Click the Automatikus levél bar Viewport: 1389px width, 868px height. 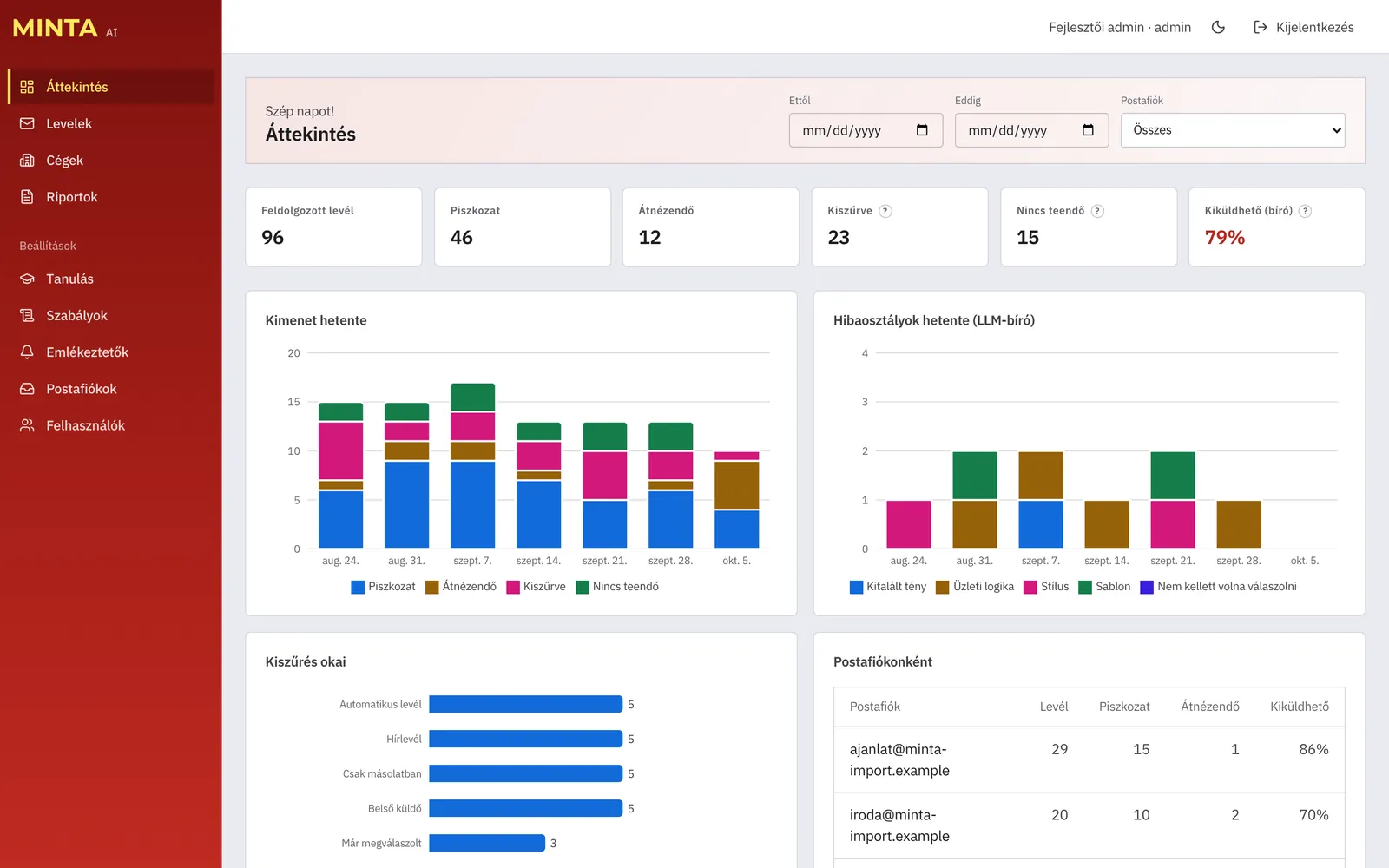click(x=525, y=704)
